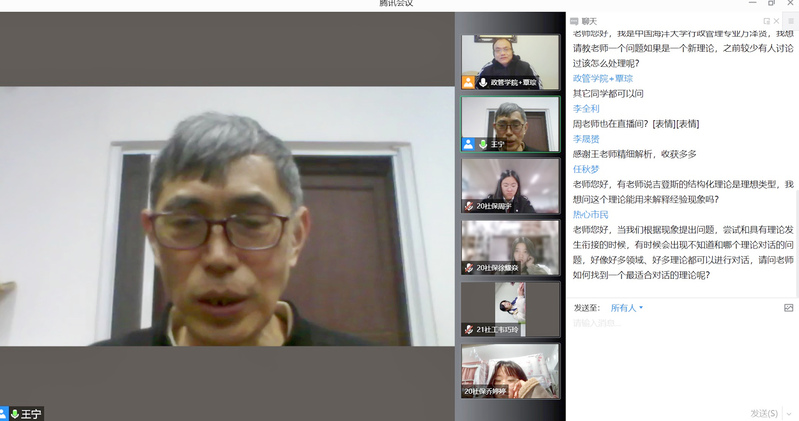This screenshot has height=421, width=799.
Task: Expand the 发送(S) send options arrow
Action: click(x=787, y=412)
